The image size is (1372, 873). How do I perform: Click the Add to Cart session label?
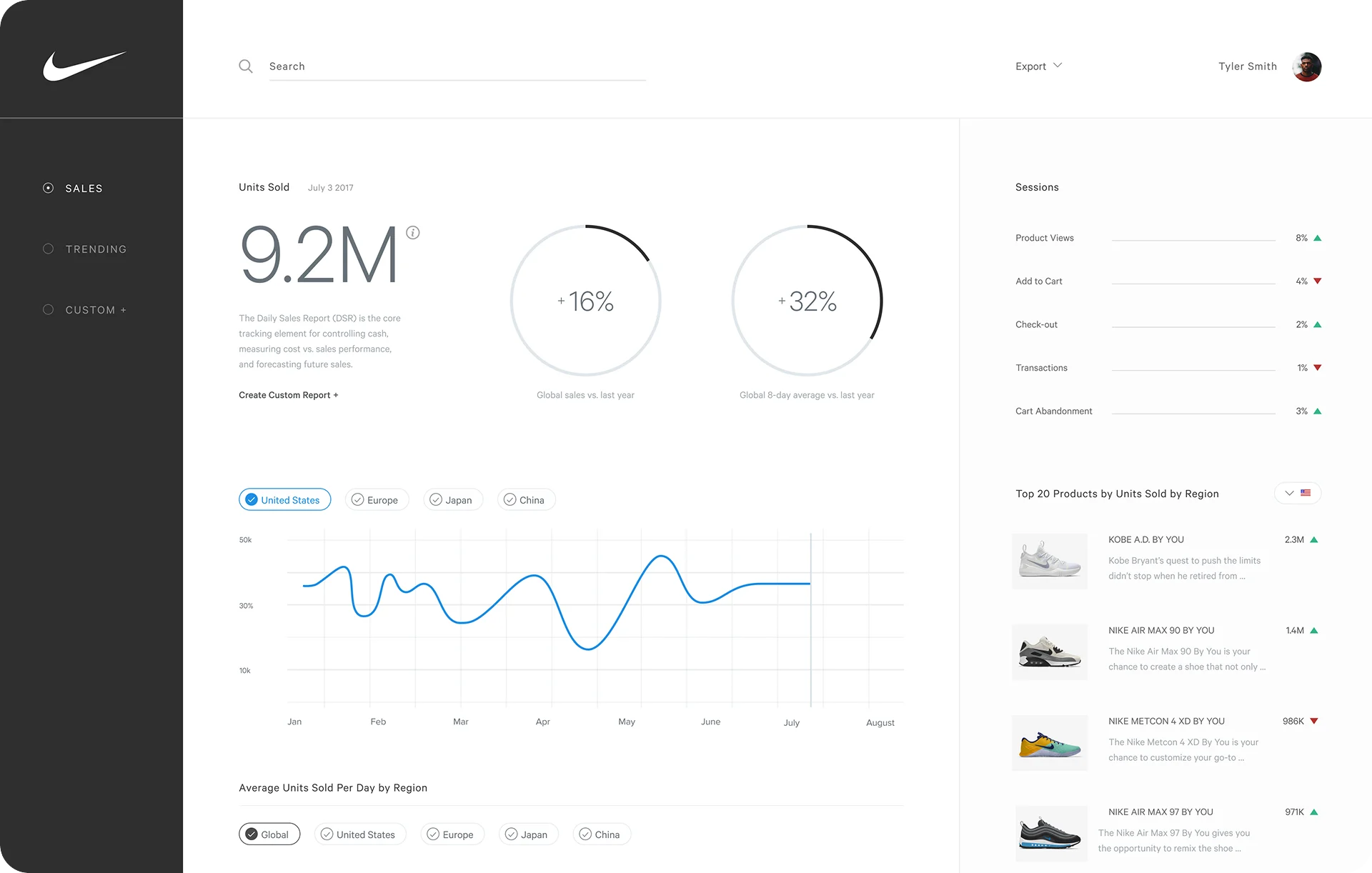(x=1038, y=281)
